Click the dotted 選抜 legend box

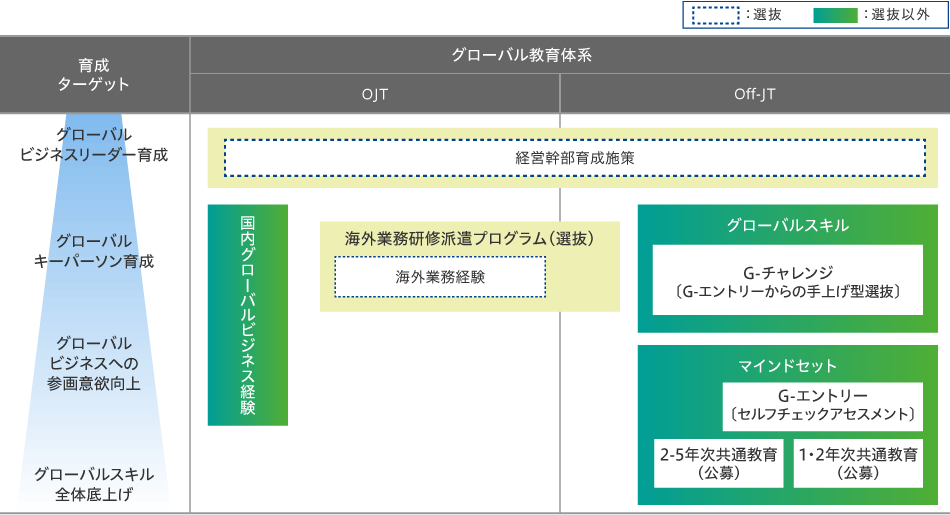(715, 15)
